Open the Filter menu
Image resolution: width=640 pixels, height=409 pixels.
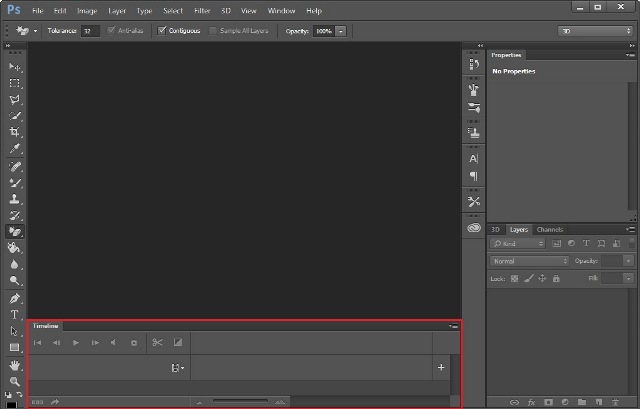(x=202, y=11)
